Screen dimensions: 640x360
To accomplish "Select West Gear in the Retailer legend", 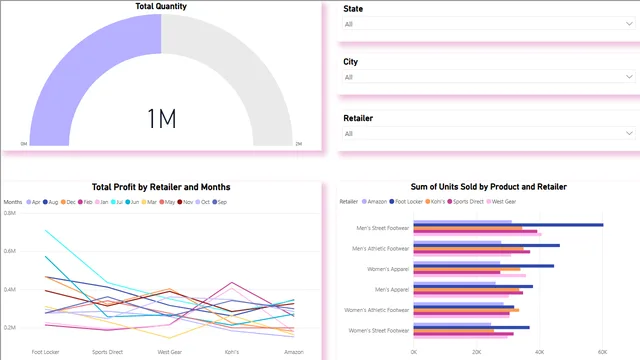I will (x=501, y=202).
